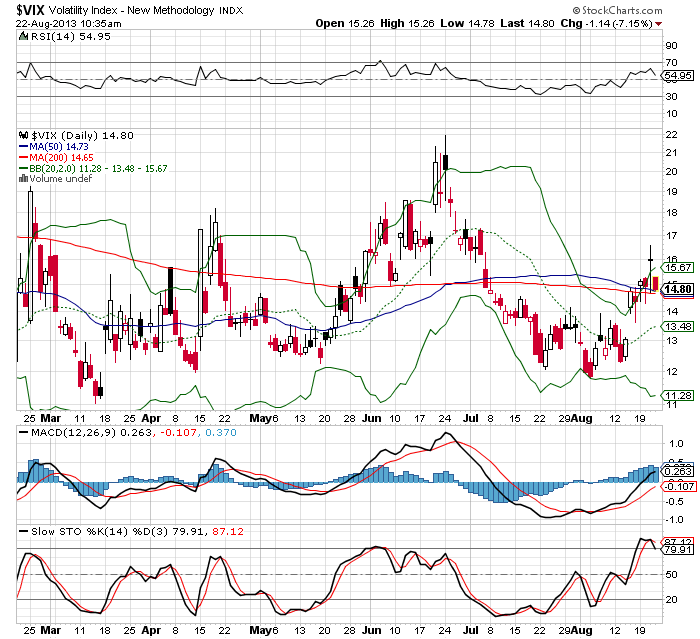Viewport: 700px width, 639px height.
Task: Click the red down-arrow after the Chg value
Action: click(x=658, y=24)
